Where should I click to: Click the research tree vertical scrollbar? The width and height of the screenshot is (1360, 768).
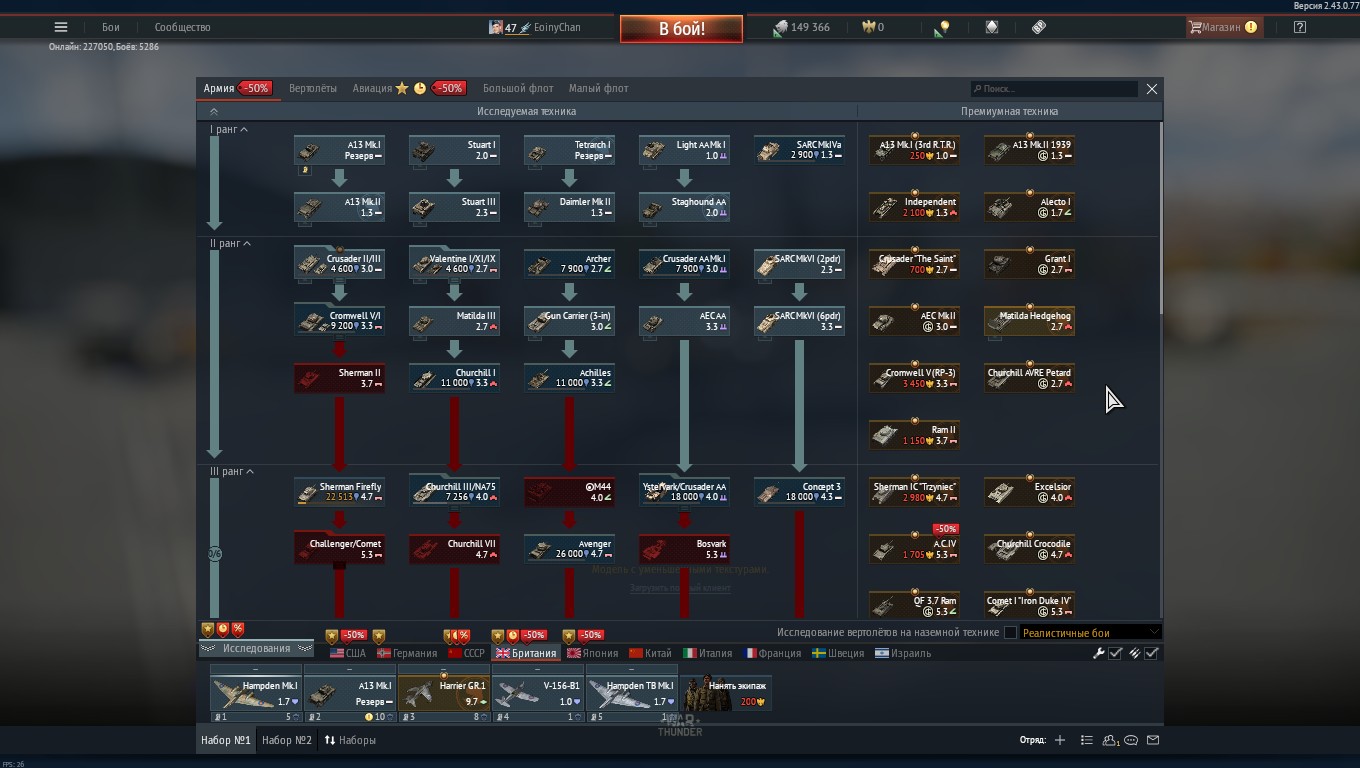click(x=1160, y=216)
